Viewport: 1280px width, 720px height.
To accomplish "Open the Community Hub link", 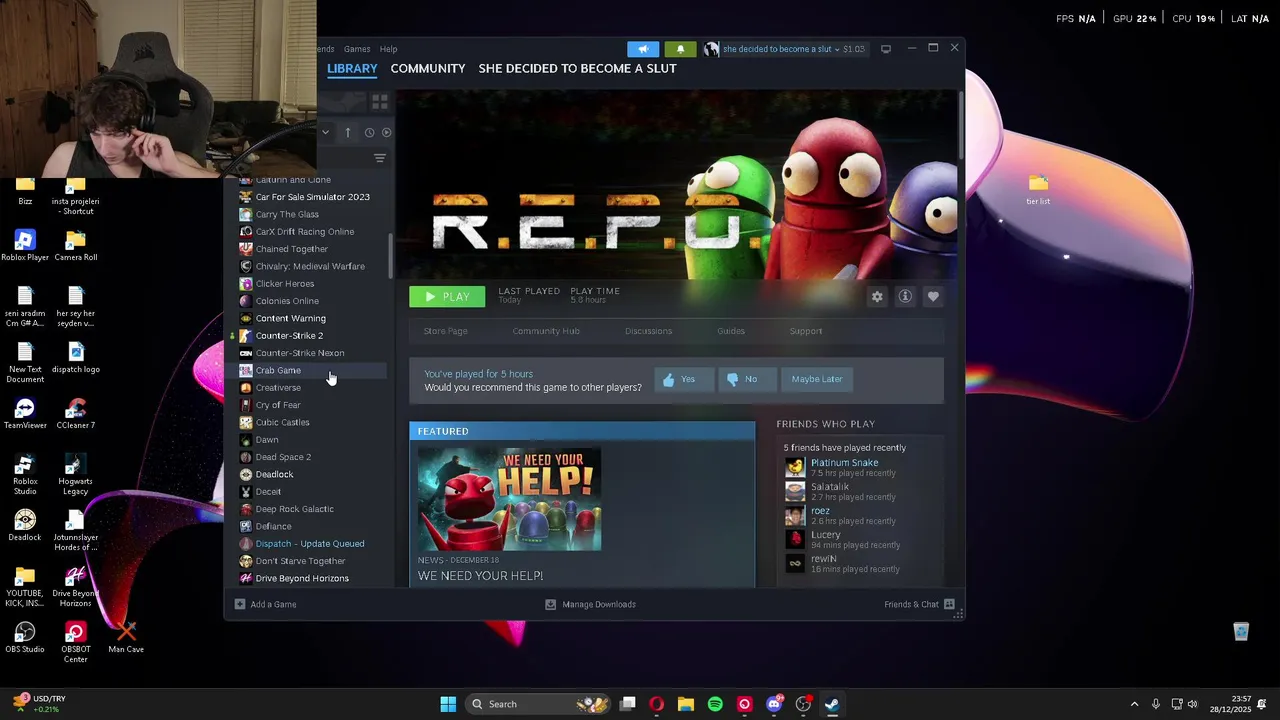I will [546, 331].
